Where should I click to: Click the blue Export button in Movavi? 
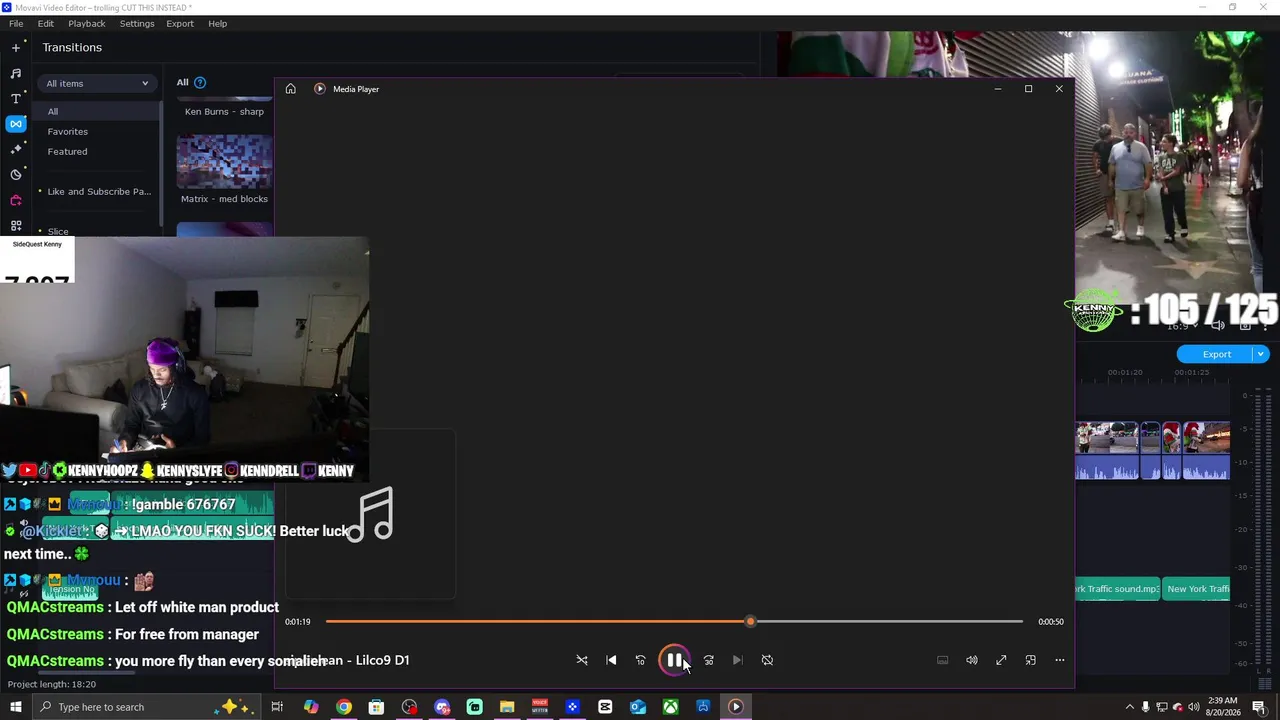click(x=1216, y=354)
